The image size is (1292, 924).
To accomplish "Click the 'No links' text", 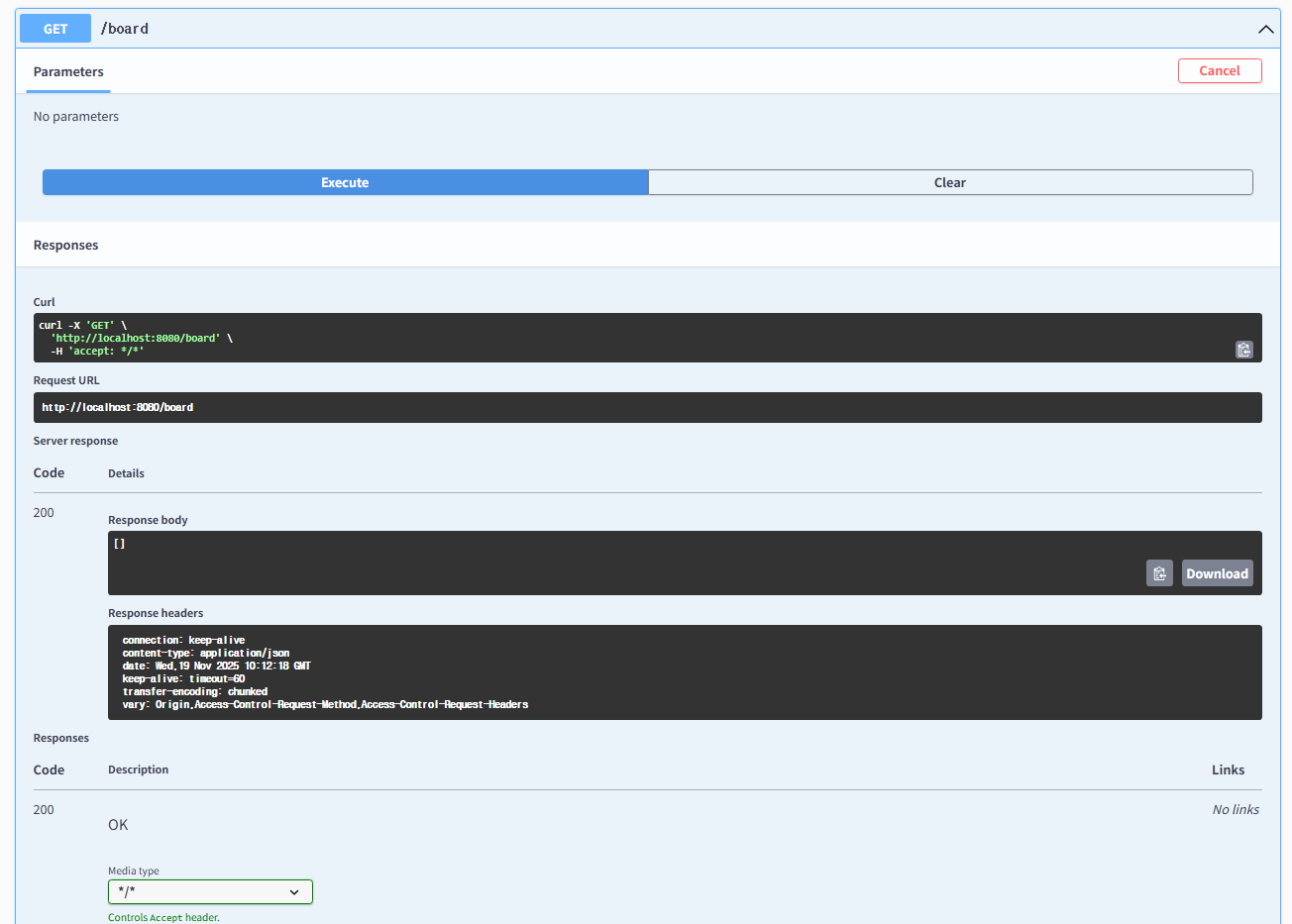I will pyautogui.click(x=1236, y=809).
